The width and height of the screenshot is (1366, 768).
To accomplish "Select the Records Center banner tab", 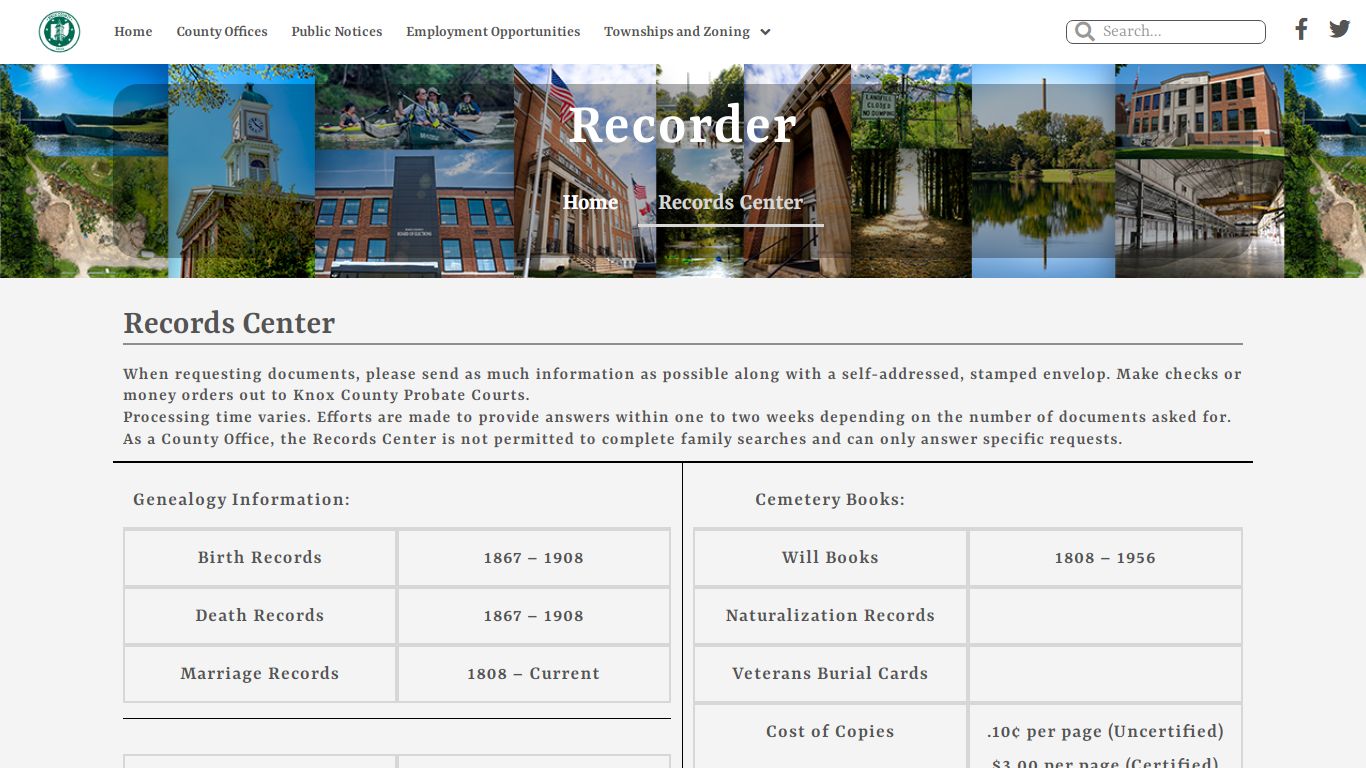I will (730, 203).
